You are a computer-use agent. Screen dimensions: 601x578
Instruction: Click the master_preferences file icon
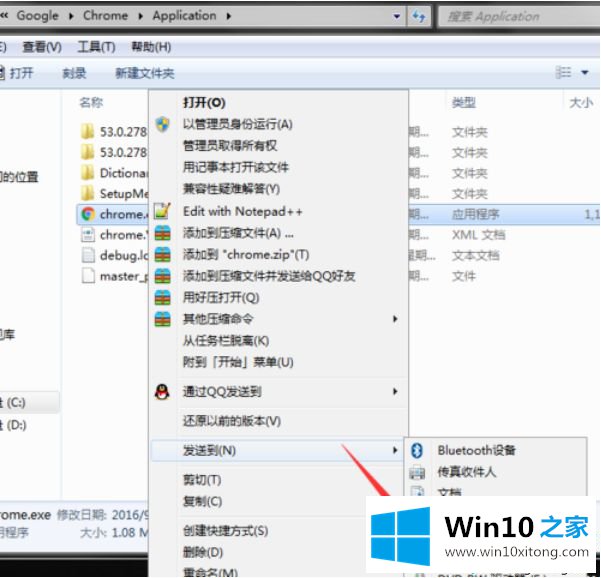pyautogui.click(x=88, y=276)
